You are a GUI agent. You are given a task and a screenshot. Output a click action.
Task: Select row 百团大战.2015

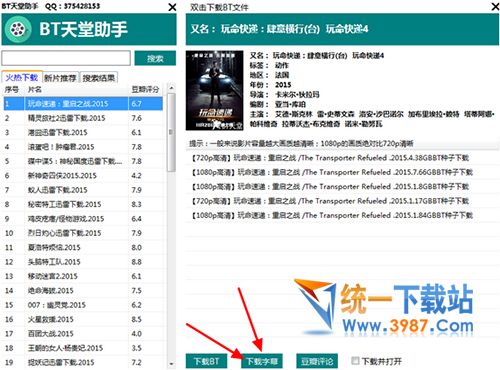tap(83, 333)
